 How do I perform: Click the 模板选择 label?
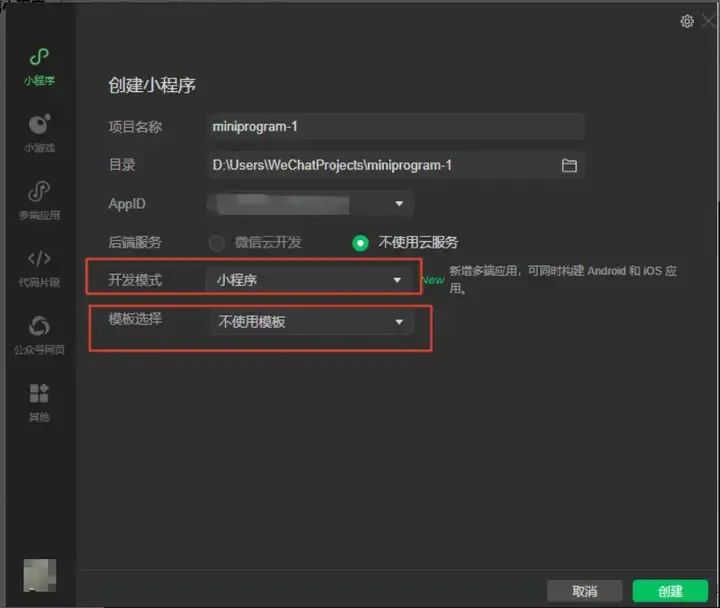click(135, 319)
